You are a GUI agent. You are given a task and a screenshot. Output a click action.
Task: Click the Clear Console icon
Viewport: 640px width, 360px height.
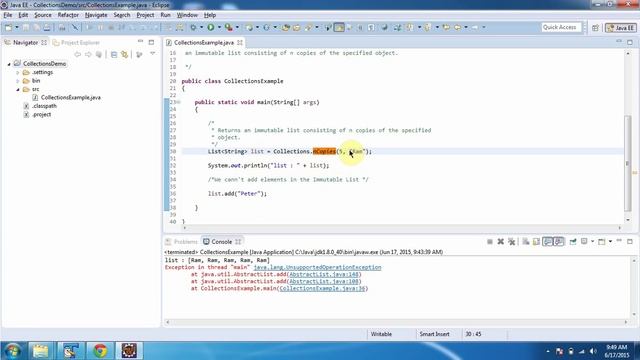[x=526, y=242]
